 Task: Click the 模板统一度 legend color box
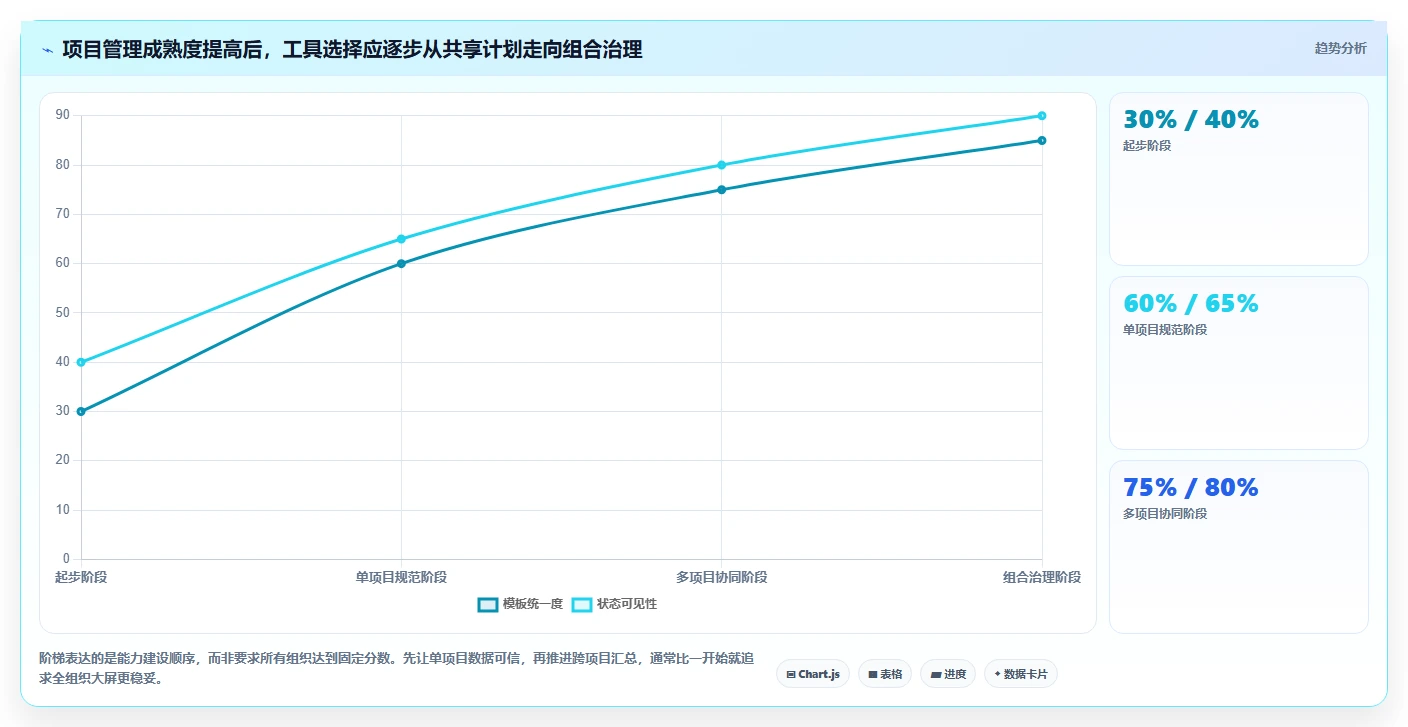(x=488, y=604)
